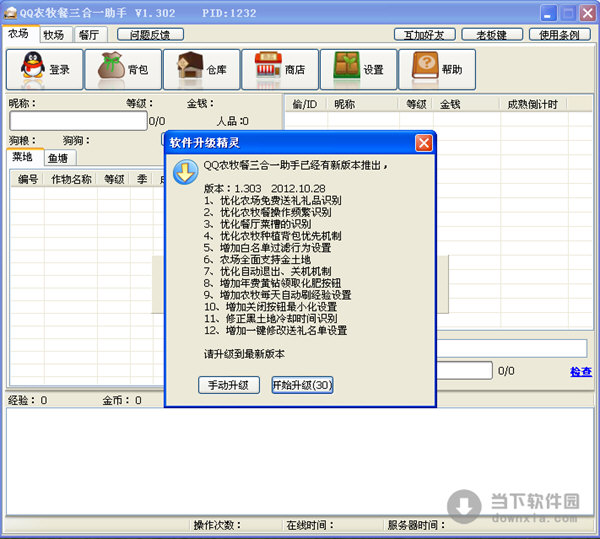Click the 在线时间 status bar entry
This screenshot has width=600, height=539.
point(310,525)
